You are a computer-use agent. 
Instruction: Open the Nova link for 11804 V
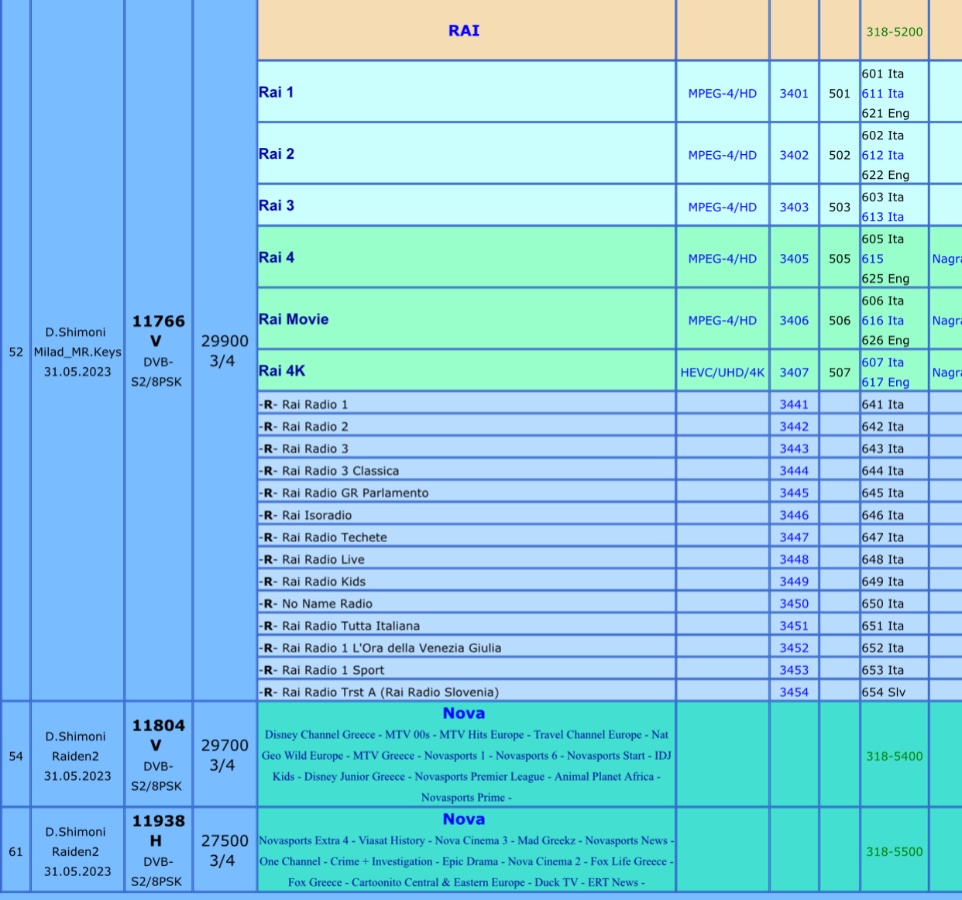click(464, 713)
